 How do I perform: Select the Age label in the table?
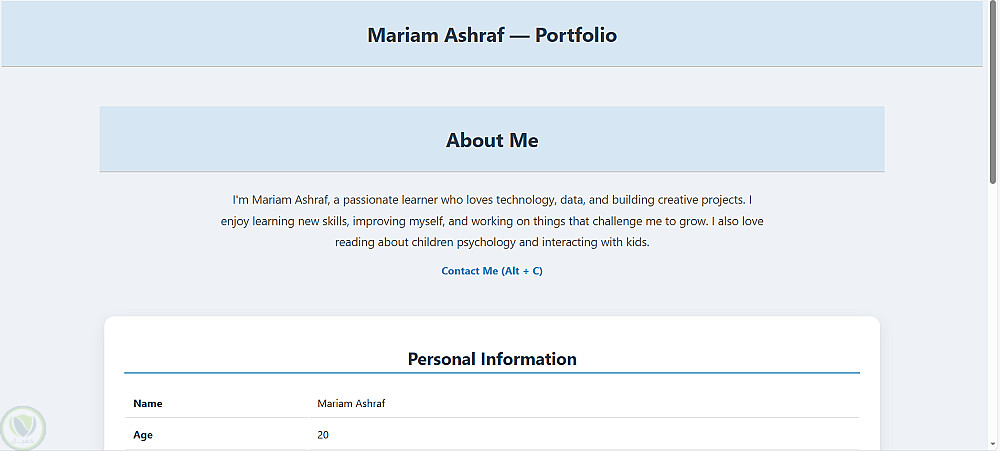[x=143, y=435]
